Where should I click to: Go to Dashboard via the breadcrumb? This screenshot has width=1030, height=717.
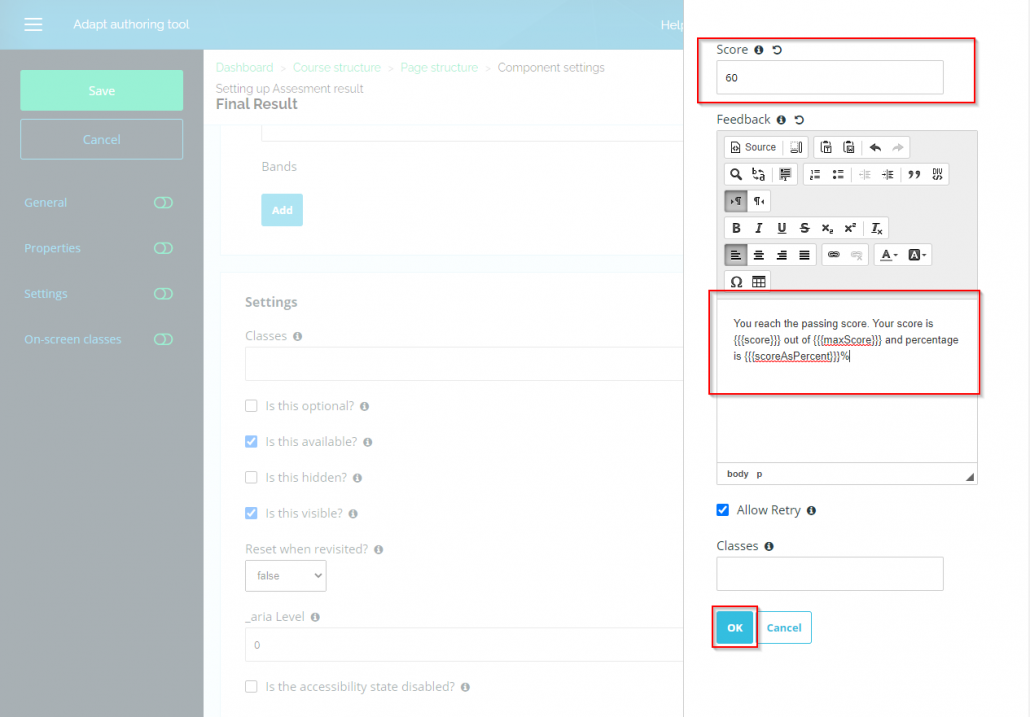245,67
